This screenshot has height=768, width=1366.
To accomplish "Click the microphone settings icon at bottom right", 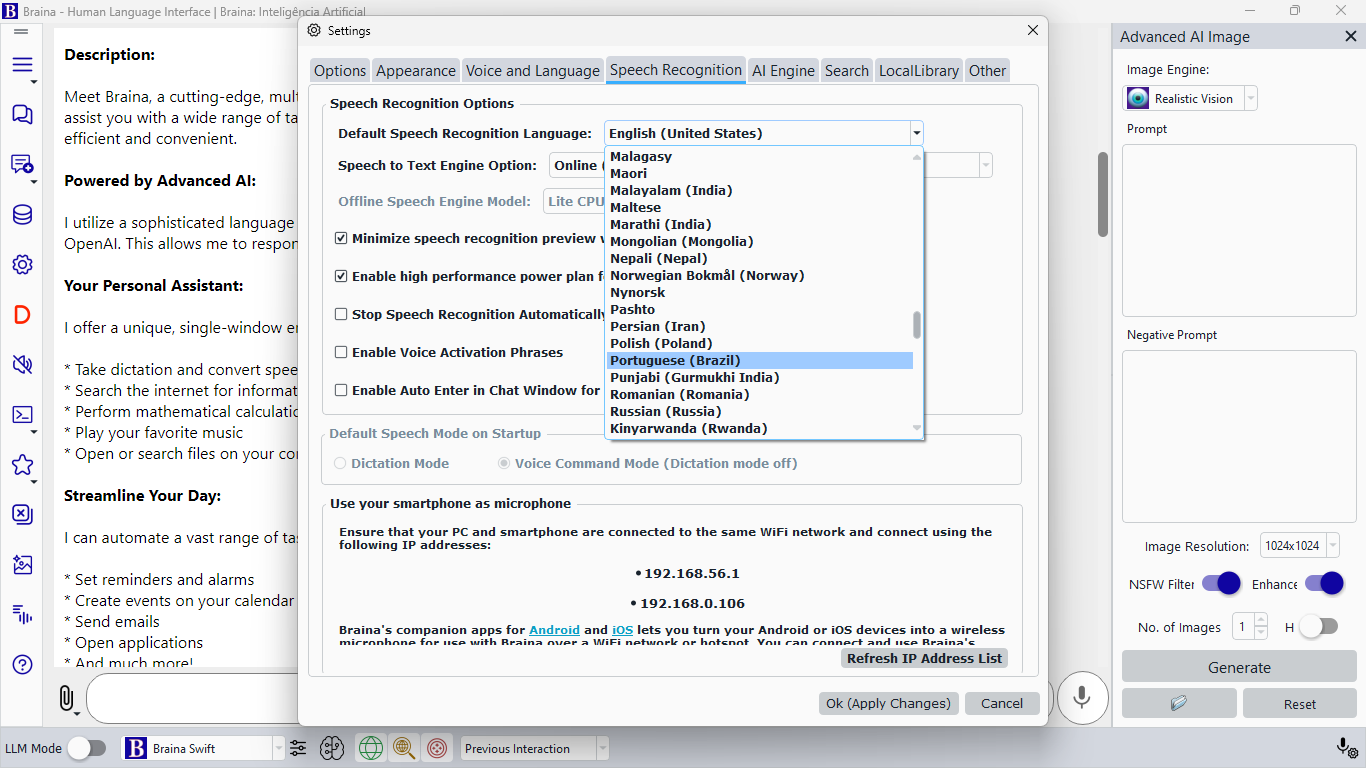I will click(x=1346, y=748).
